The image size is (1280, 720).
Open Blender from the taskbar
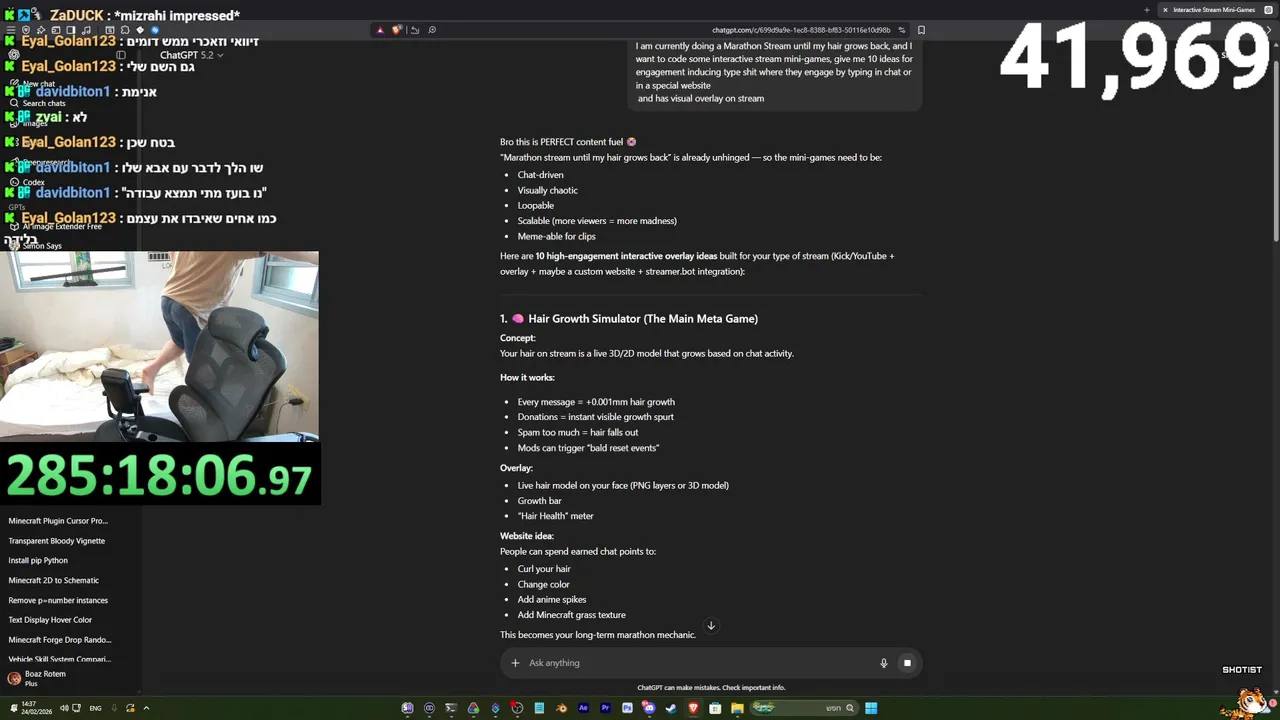coord(562,708)
